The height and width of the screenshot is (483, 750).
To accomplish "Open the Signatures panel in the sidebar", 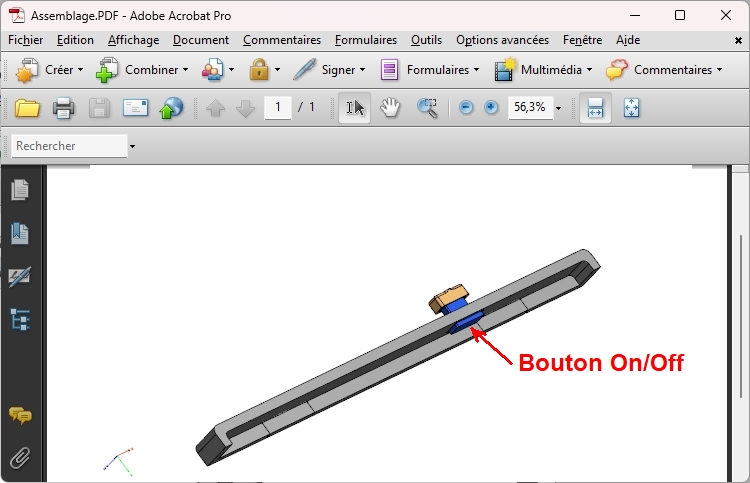I will [x=19, y=277].
